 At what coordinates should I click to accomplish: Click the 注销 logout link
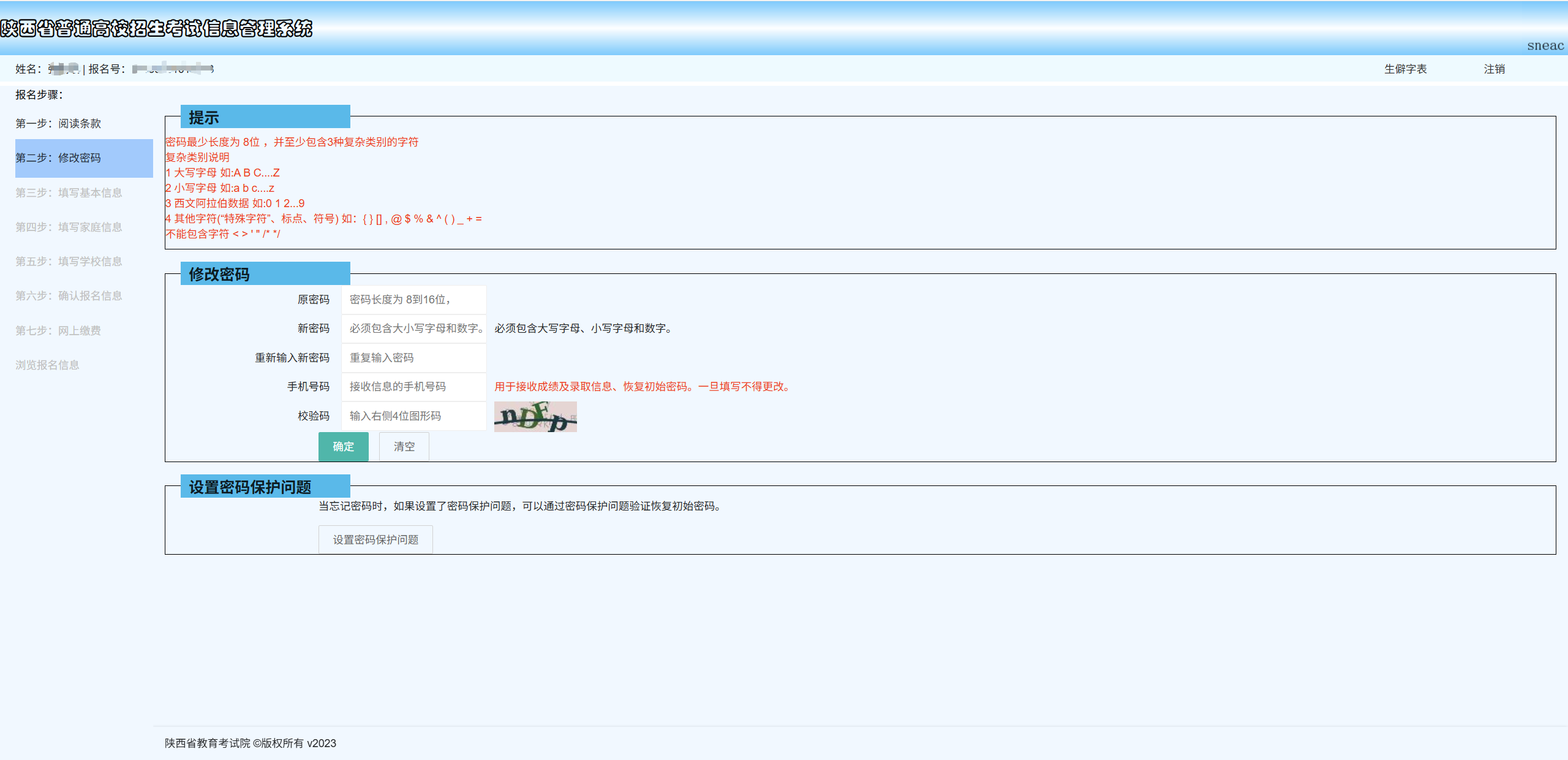coord(1494,69)
